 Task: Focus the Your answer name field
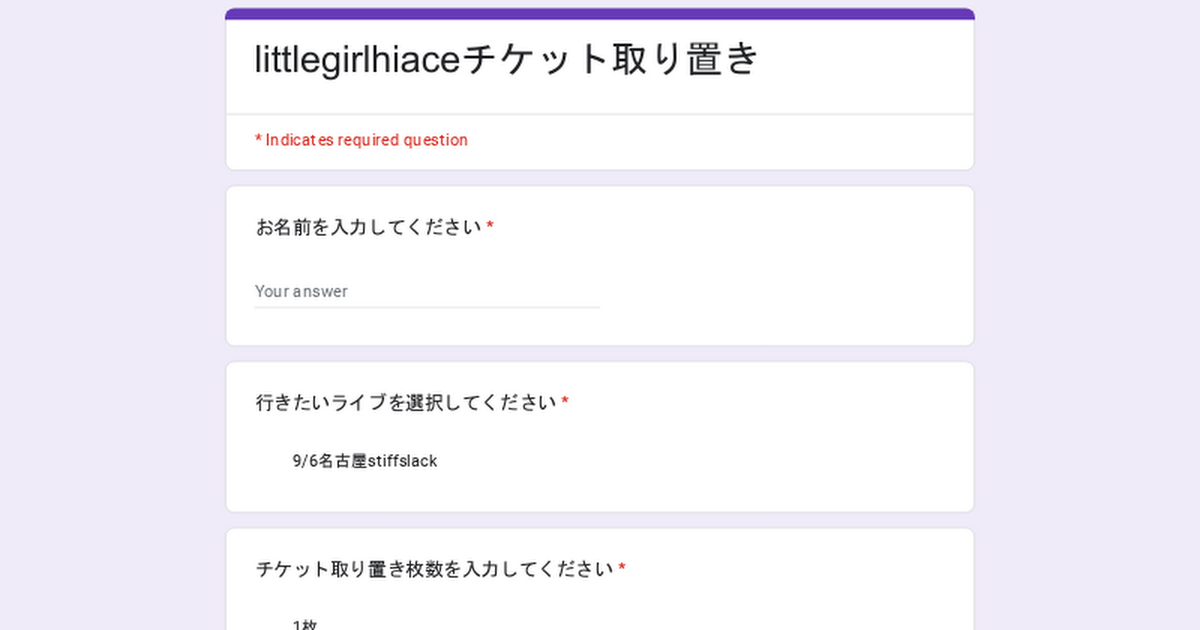pyautogui.click(x=427, y=291)
